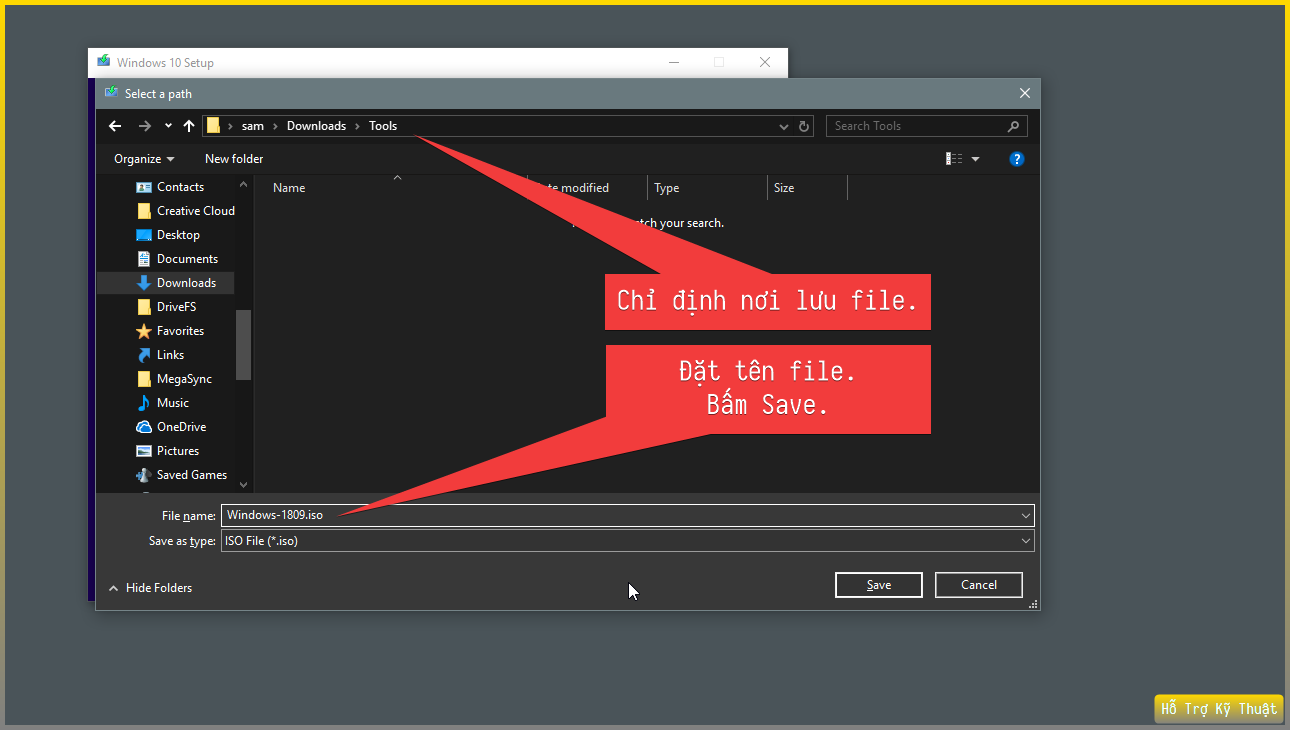Screen dimensions: 1290x730
Task: Open the Save as type dropdown
Action: pyautogui.click(x=627, y=541)
